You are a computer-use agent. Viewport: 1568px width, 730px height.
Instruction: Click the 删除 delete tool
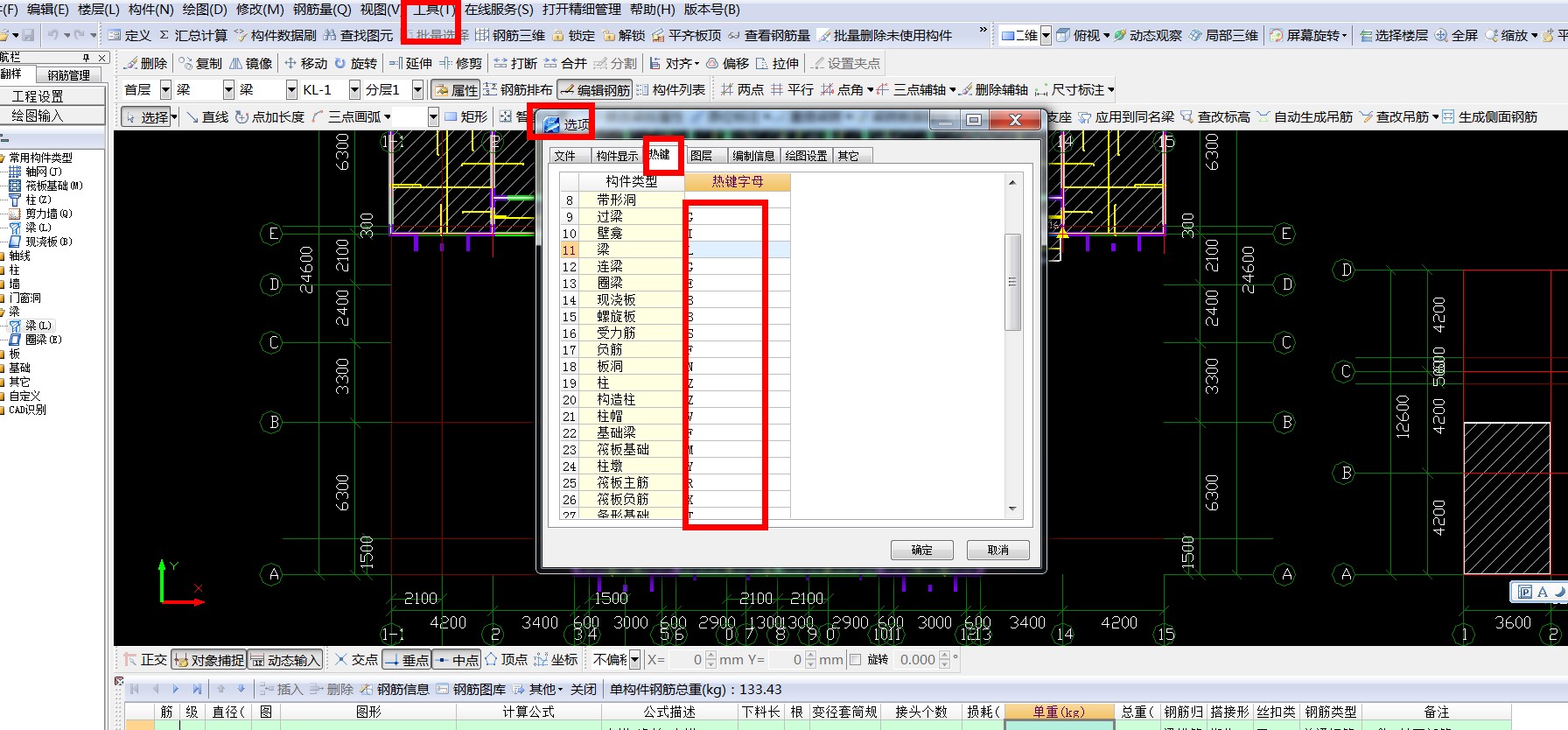point(144,64)
